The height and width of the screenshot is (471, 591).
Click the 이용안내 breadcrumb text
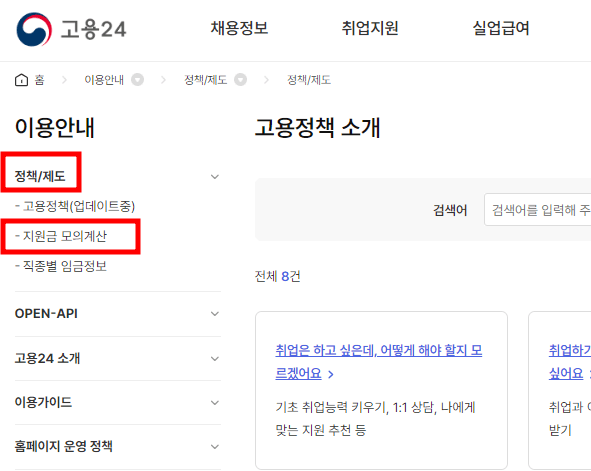point(104,80)
